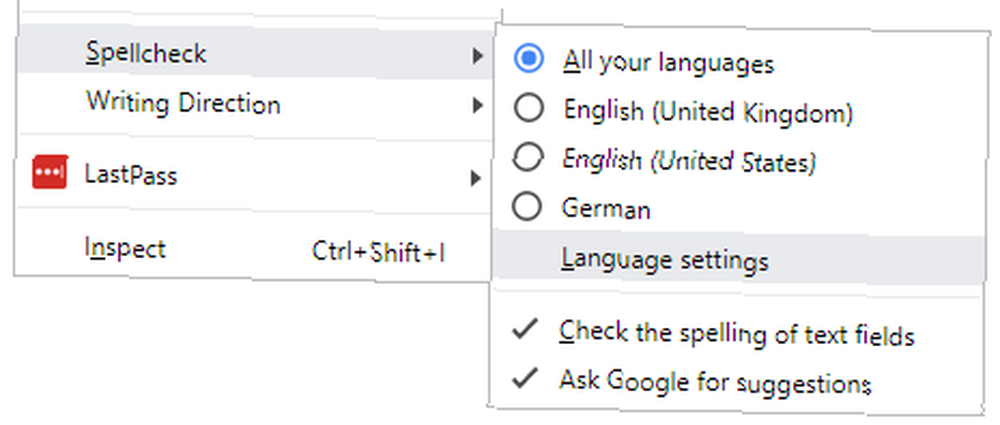The image size is (1000, 425).
Task: Select the All your languages radio button
Action: pos(528,59)
